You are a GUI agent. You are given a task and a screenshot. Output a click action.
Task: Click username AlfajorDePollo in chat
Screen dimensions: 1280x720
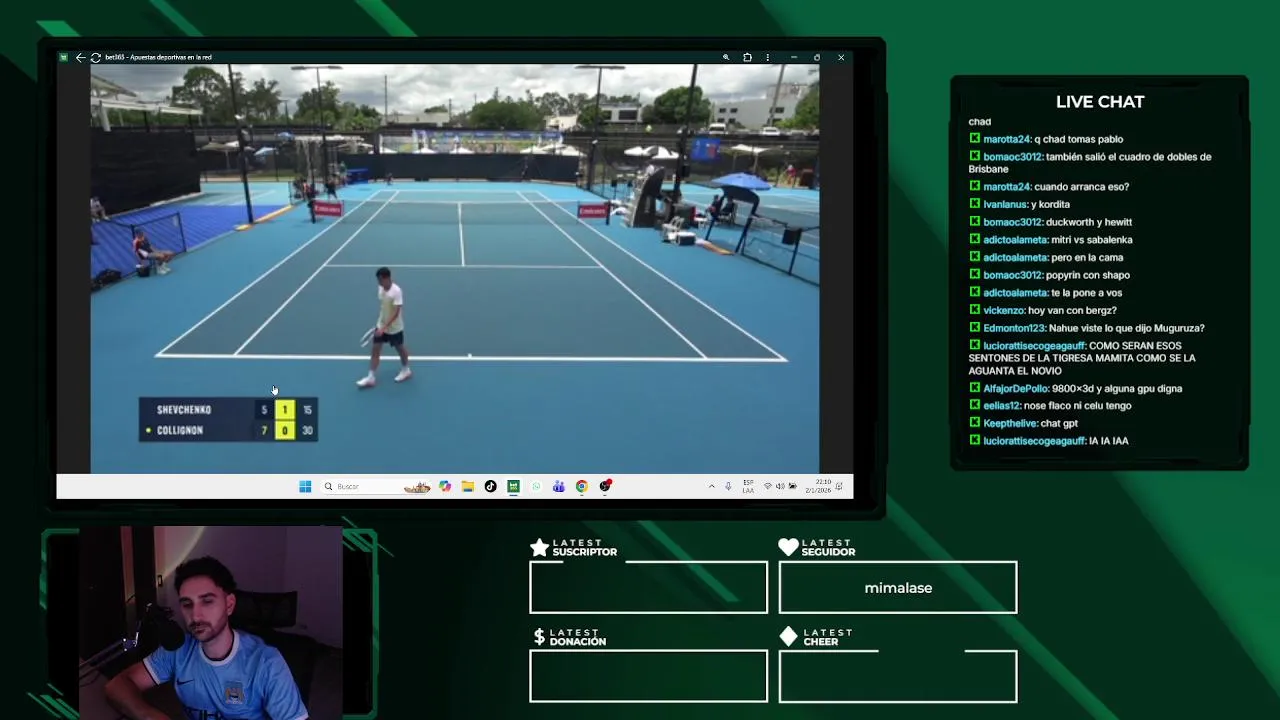(x=1016, y=388)
